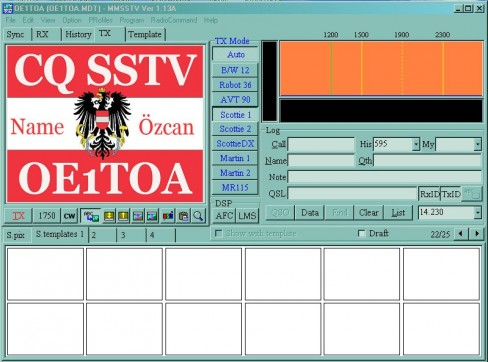Toggle the AFC DSP button
488x362 pixels.
click(x=224, y=216)
